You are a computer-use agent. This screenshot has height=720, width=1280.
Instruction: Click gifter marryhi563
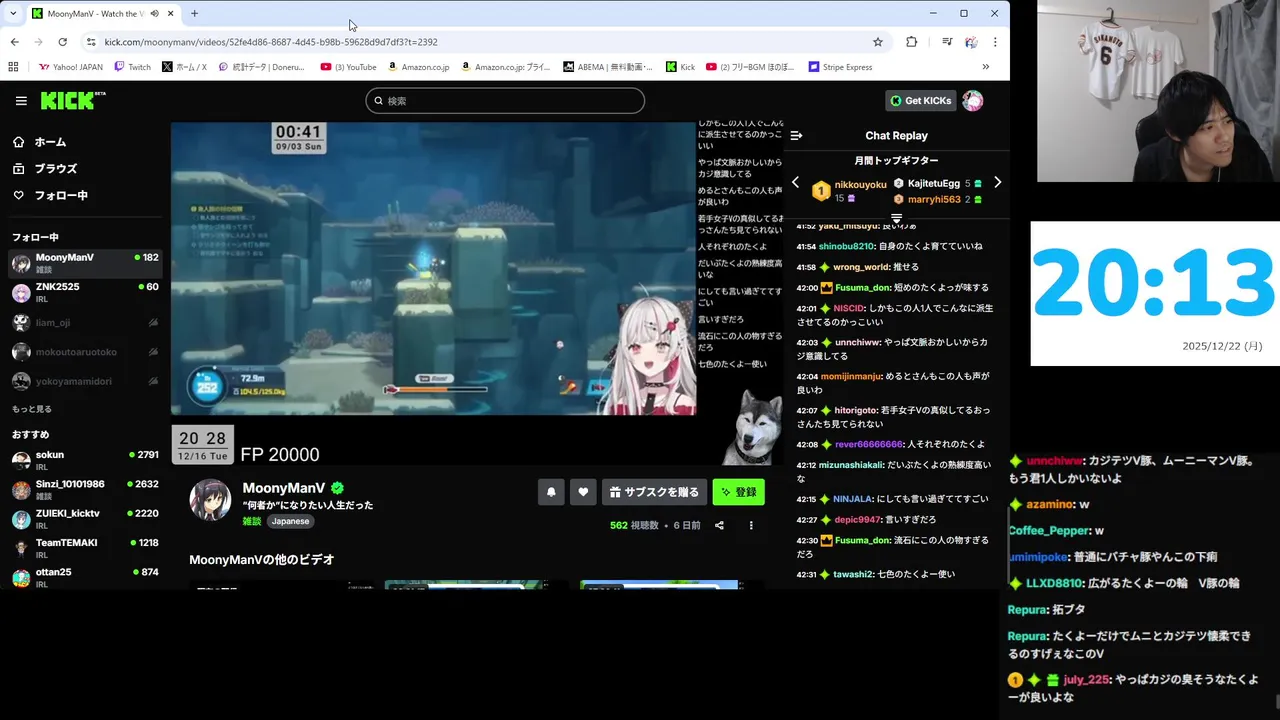pyautogui.click(x=934, y=199)
